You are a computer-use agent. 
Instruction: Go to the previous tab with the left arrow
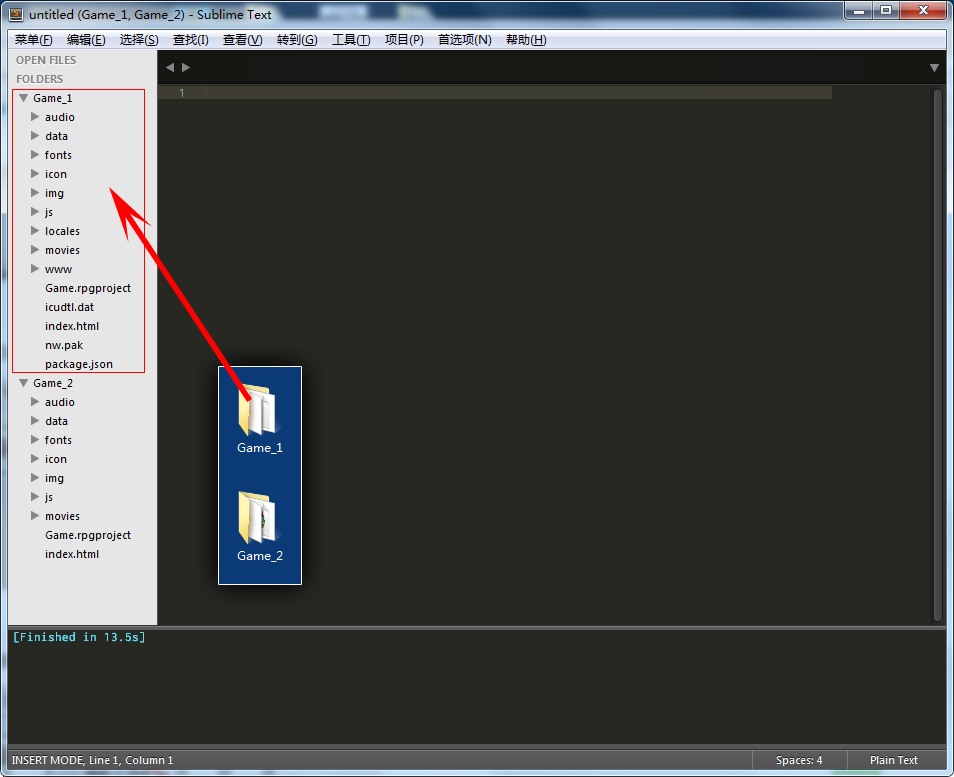pyautogui.click(x=170, y=68)
